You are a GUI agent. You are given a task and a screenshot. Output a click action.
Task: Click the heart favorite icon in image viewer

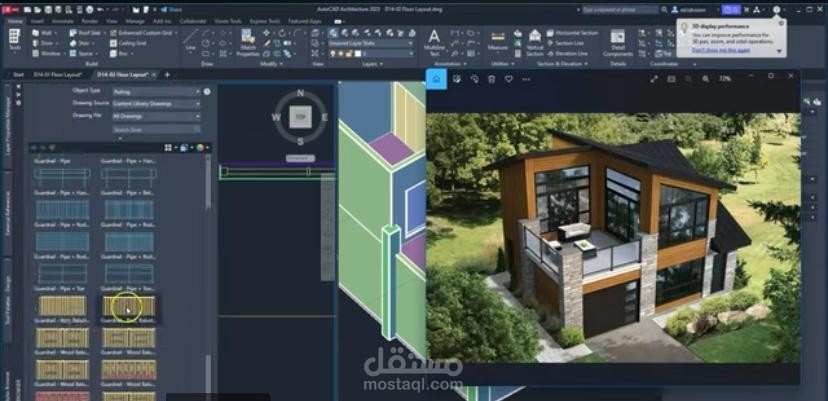[x=509, y=79]
